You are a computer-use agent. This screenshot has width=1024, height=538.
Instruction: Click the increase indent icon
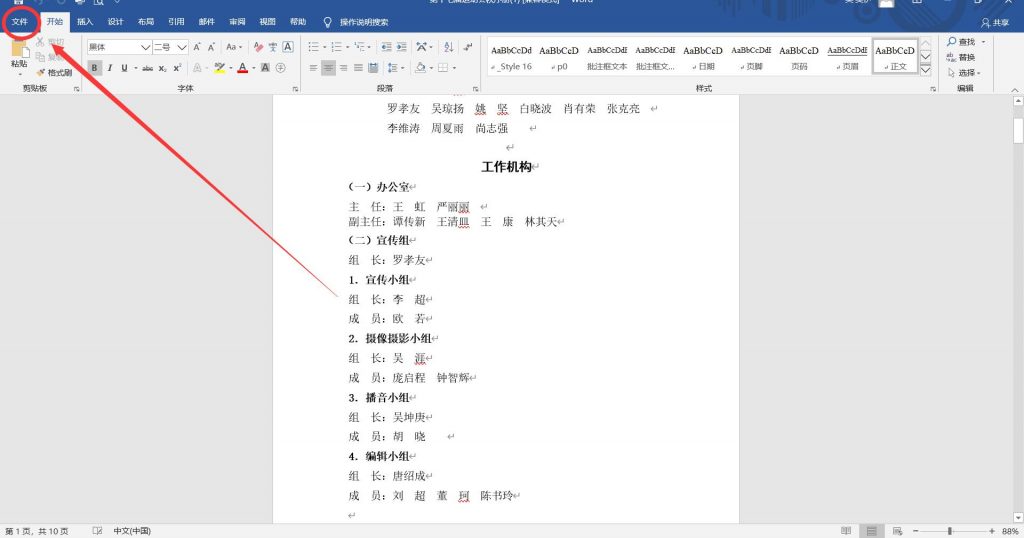[402, 47]
